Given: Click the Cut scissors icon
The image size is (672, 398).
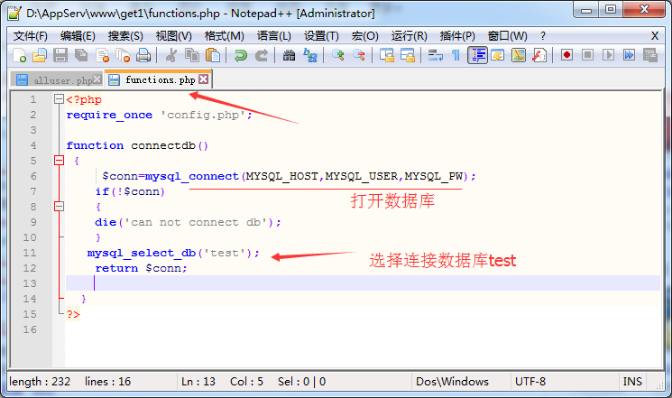Looking at the screenshot, I should 171,55.
